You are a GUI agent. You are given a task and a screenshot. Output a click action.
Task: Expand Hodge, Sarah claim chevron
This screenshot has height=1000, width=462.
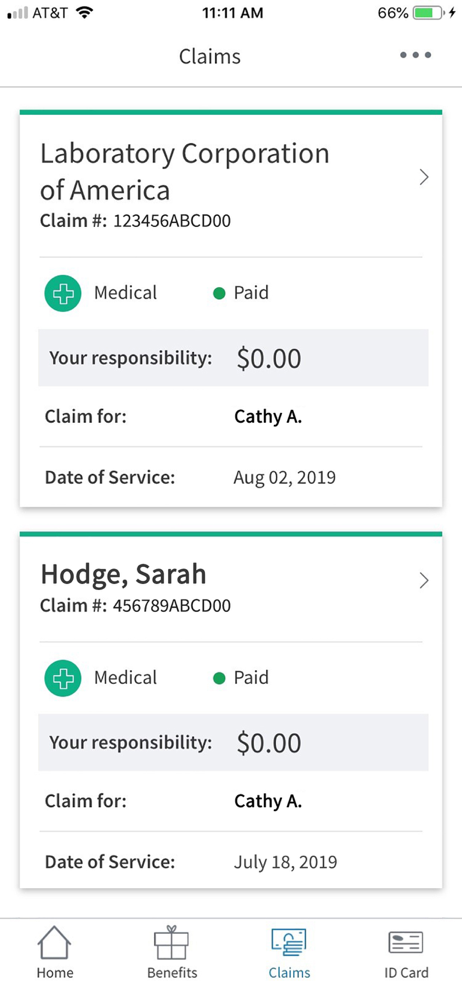tap(424, 580)
